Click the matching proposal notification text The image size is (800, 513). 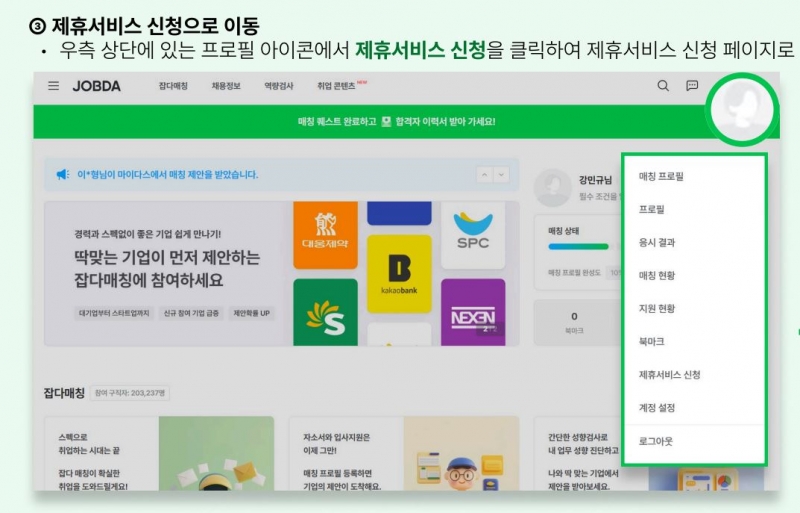coord(167,174)
